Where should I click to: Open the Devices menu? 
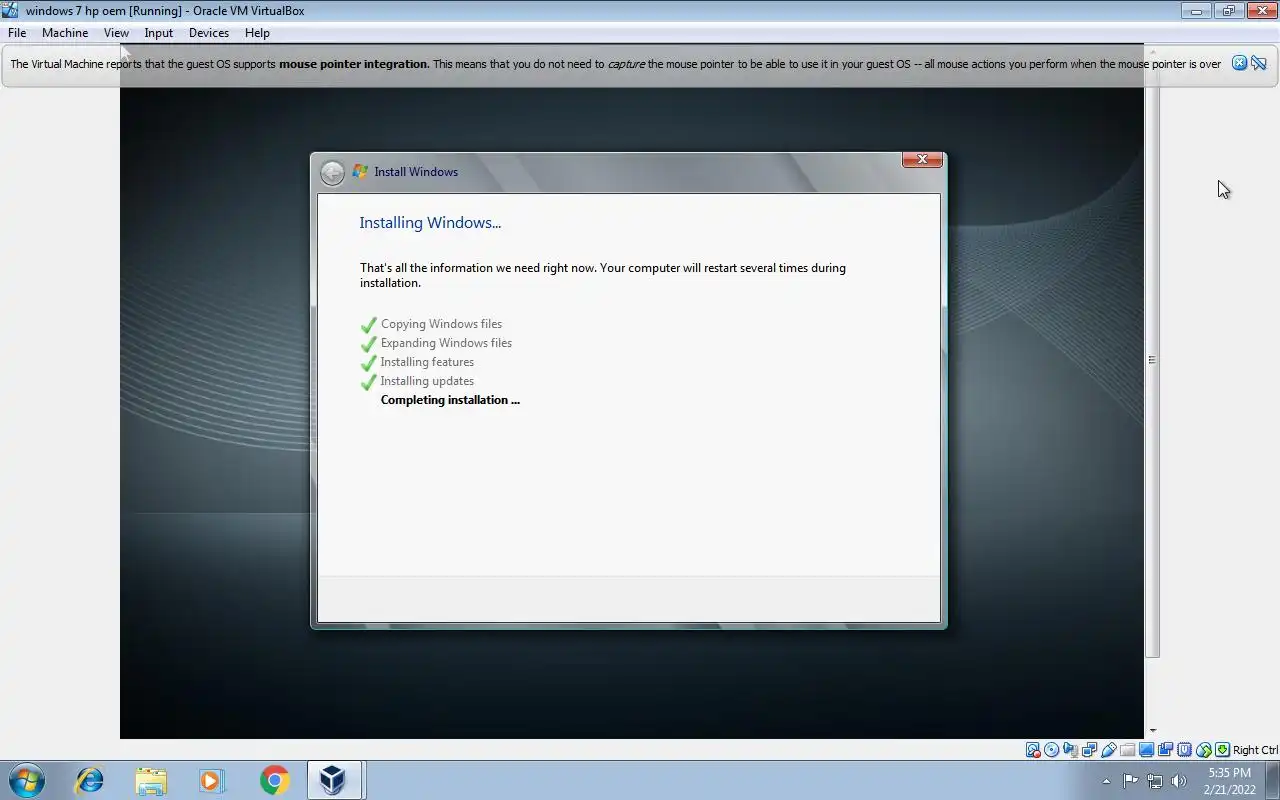(x=209, y=33)
